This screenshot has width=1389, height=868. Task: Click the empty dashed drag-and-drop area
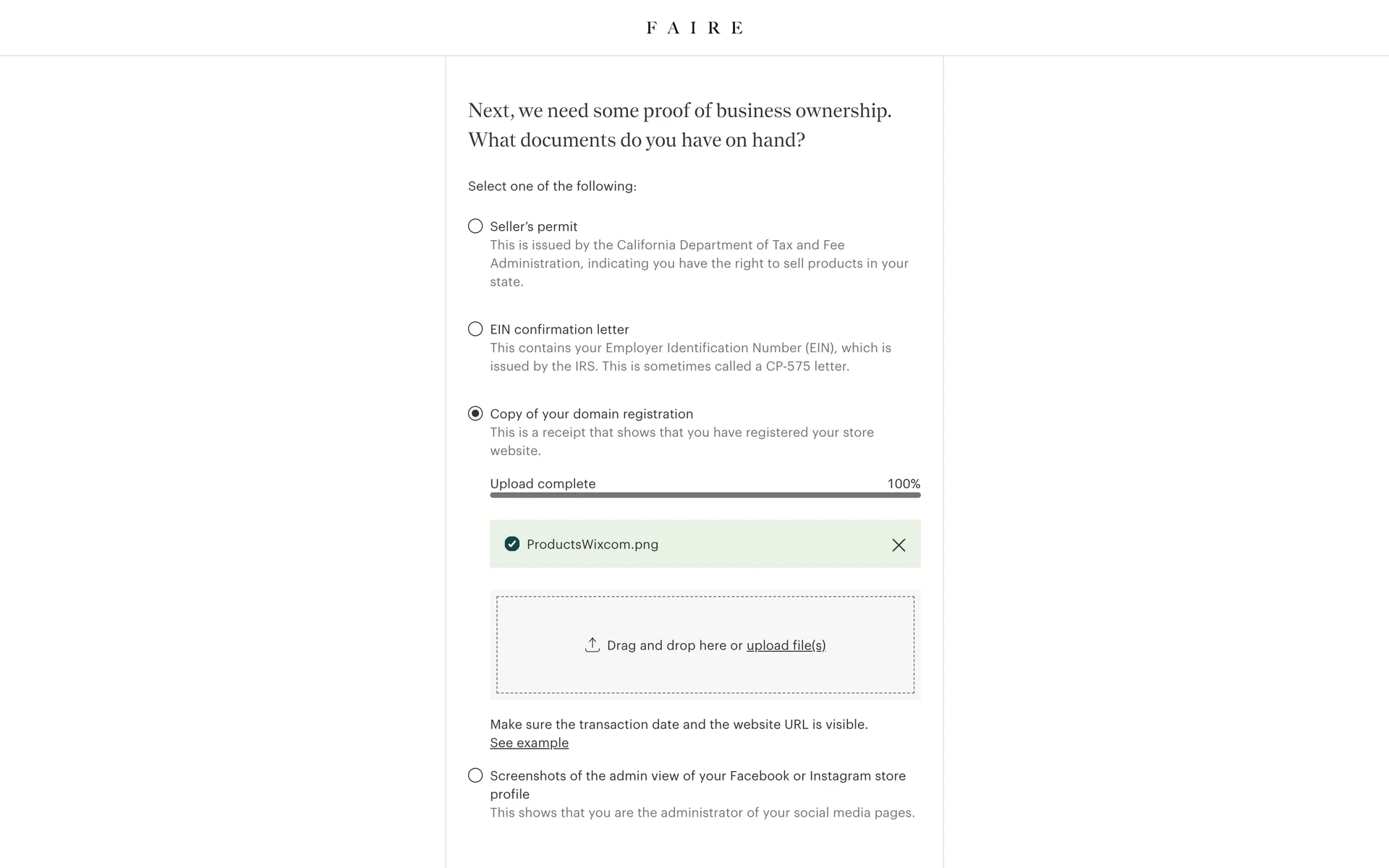pyautogui.click(x=705, y=614)
